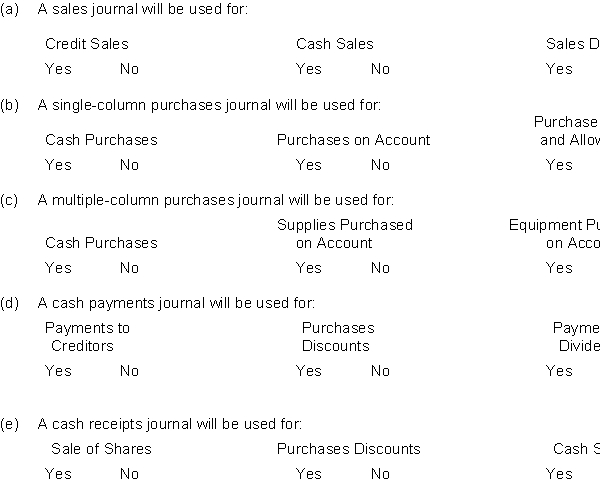This screenshot has width=600, height=499.
Task: Select No for cash receipts Purchases Discounts
Action: pyautogui.click(x=380, y=474)
